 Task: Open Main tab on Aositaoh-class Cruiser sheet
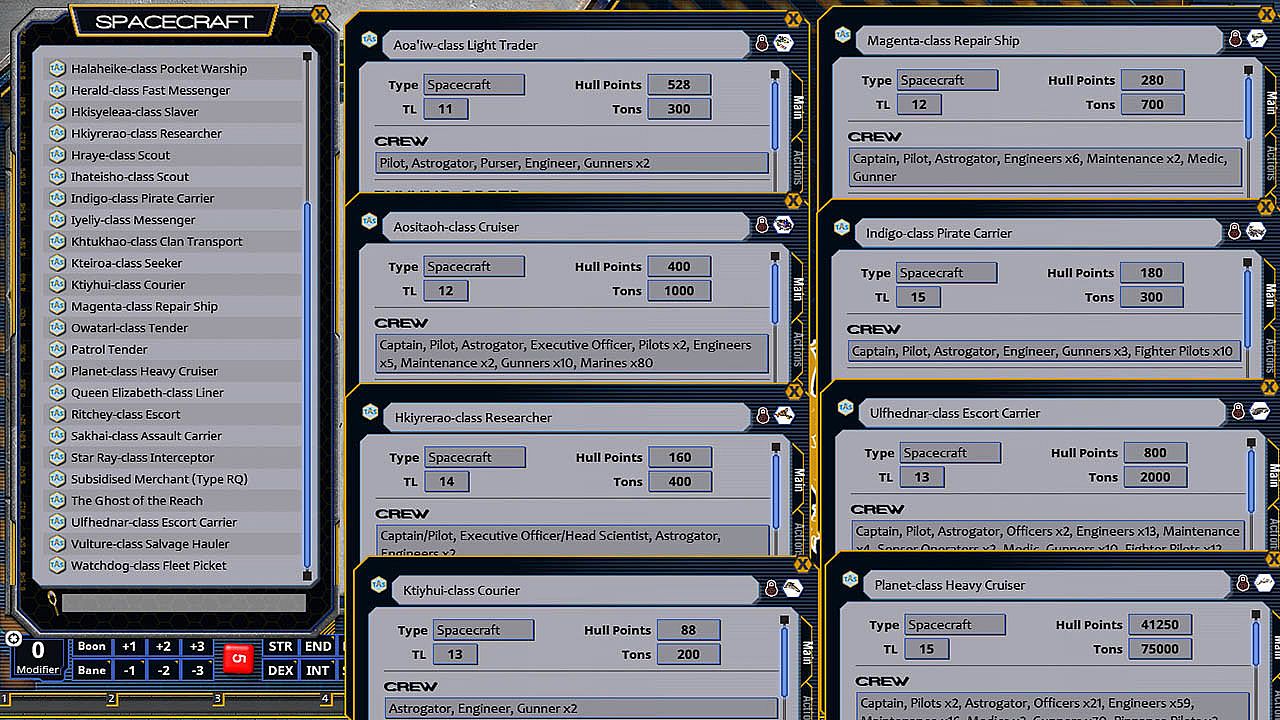797,287
